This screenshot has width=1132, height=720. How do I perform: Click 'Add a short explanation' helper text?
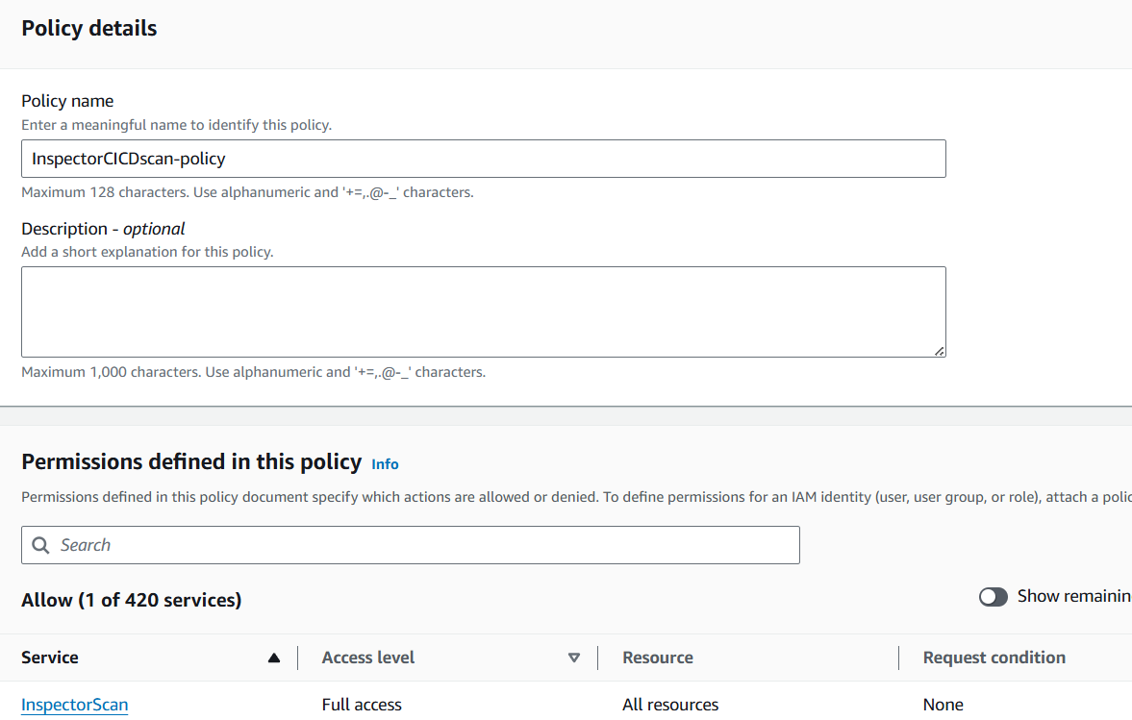[x=147, y=252]
